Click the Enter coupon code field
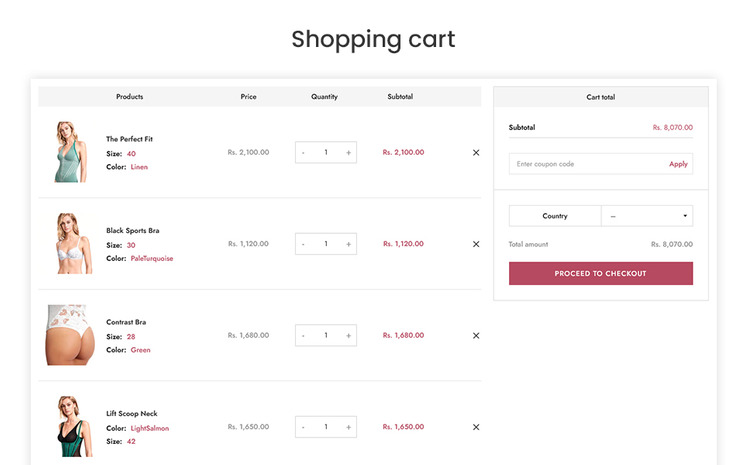748x465 pixels. click(587, 164)
